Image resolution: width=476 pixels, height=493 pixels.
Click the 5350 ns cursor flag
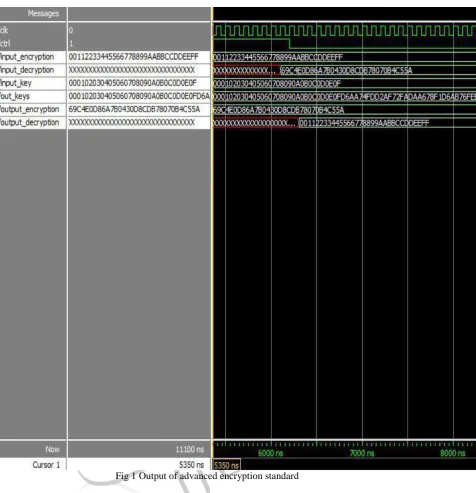click(x=227, y=465)
